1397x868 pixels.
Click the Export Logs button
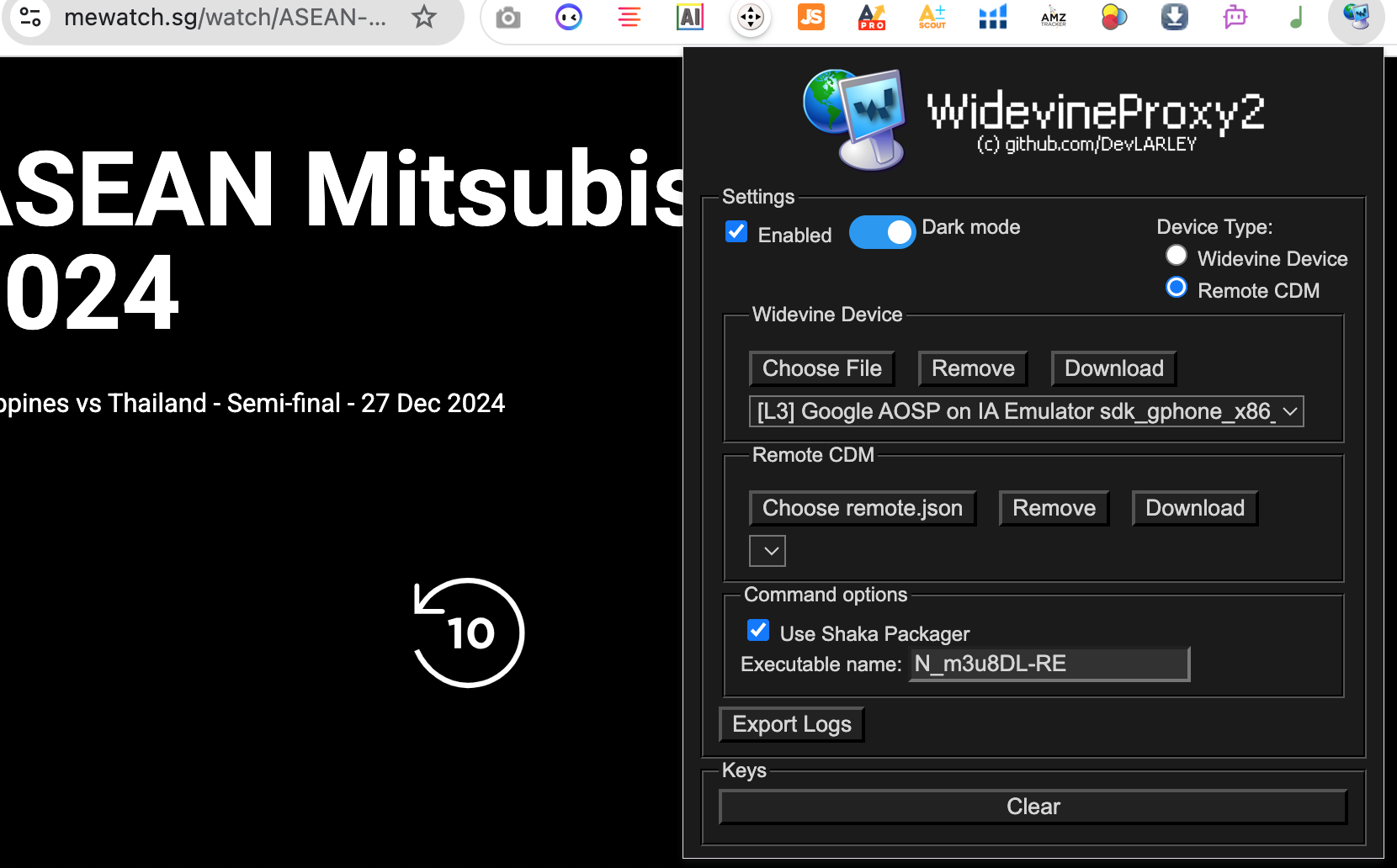[792, 724]
